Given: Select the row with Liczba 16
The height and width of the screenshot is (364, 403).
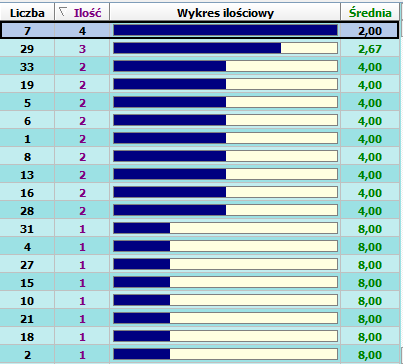Looking at the screenshot, I should coord(200,193).
